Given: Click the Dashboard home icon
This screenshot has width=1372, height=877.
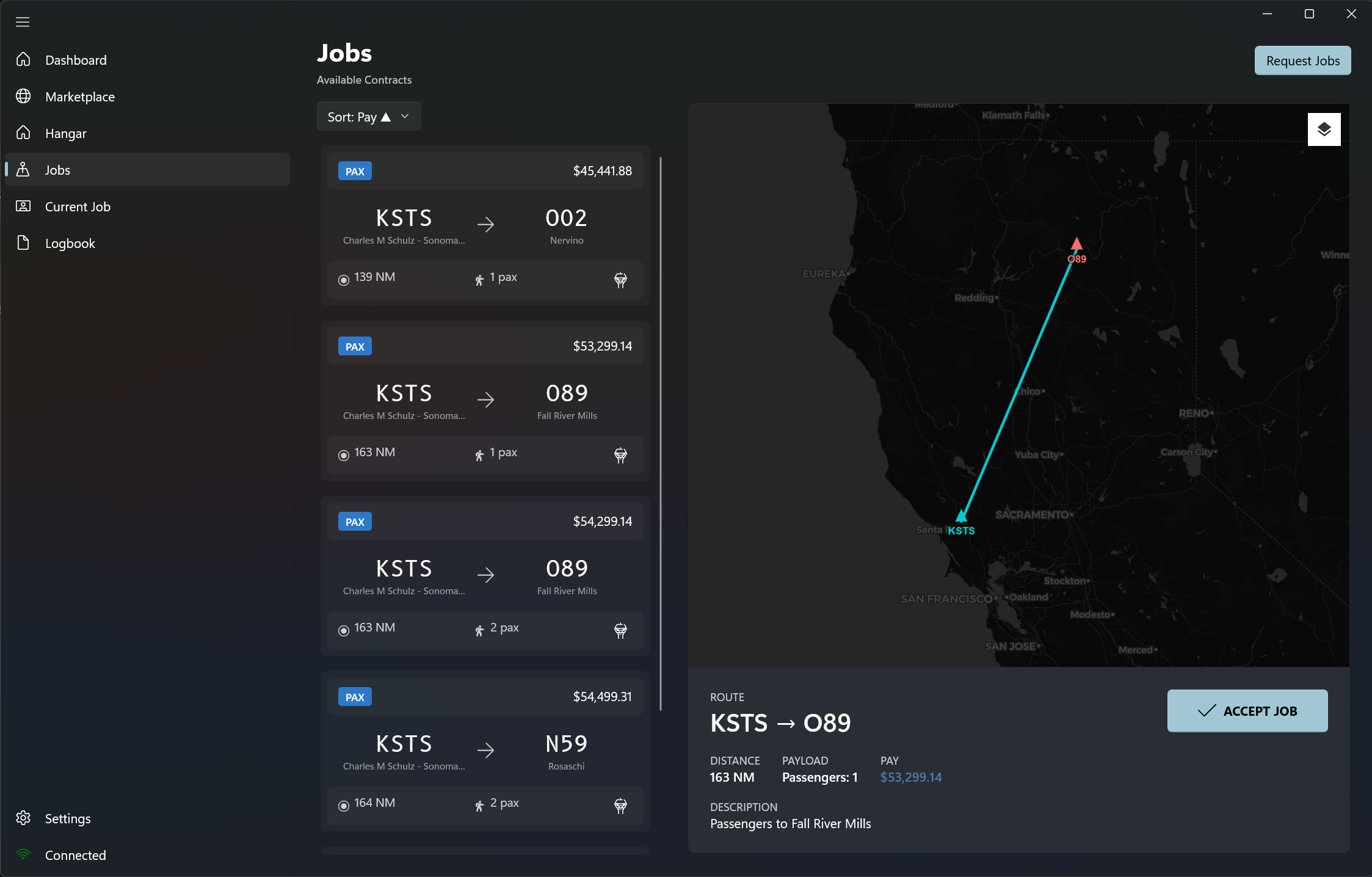Looking at the screenshot, I should (23, 59).
